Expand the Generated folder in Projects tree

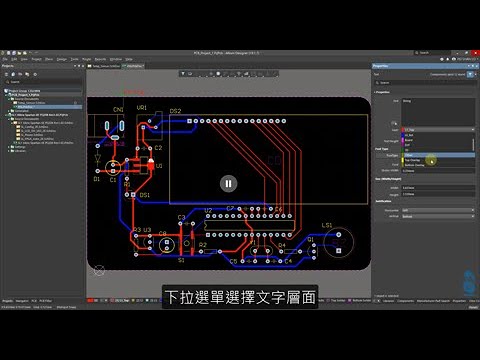[x=9, y=111]
